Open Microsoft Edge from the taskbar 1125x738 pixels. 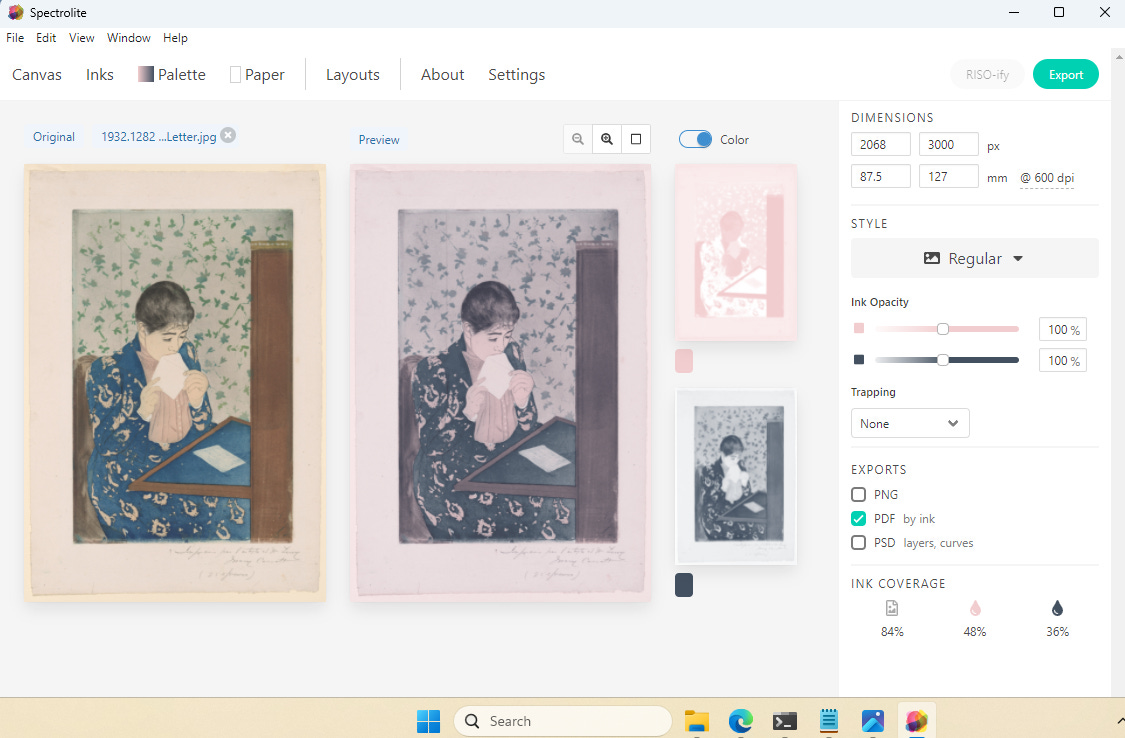740,721
